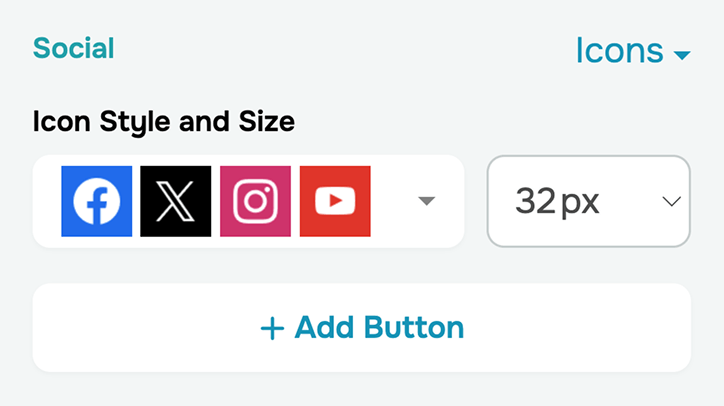Click the gray triangle in icon style box
Screen dimensions: 724x406
[426, 201]
